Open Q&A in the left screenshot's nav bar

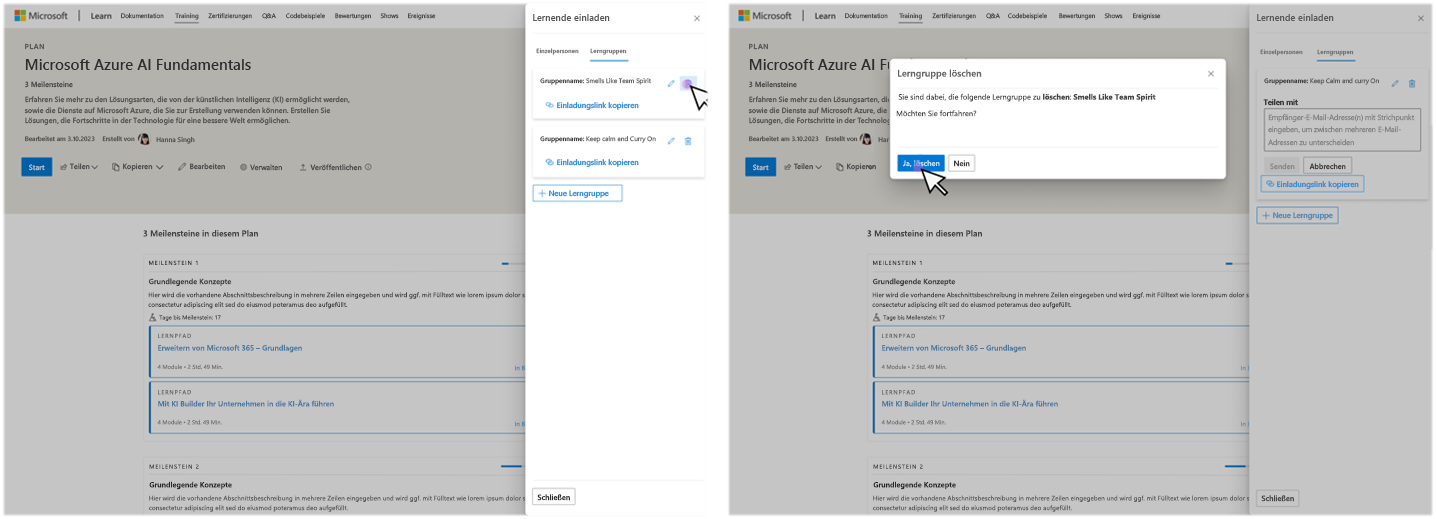click(x=269, y=17)
